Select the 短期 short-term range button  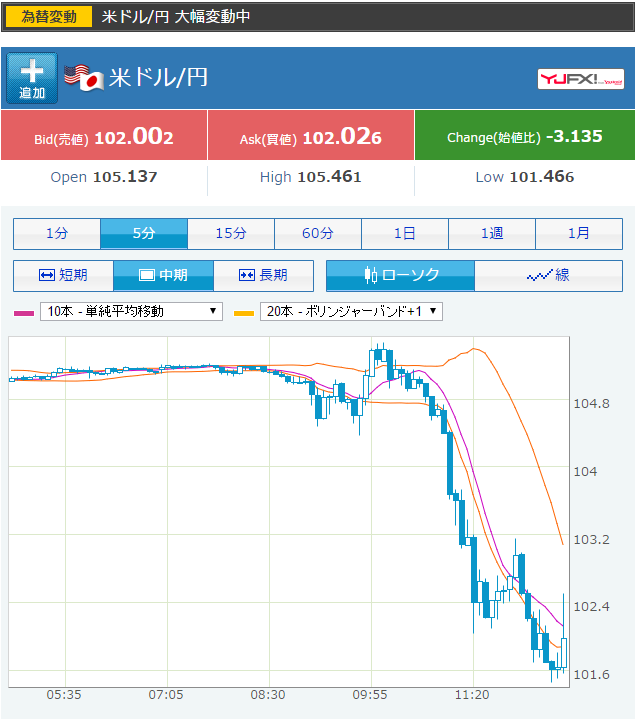click(63, 275)
